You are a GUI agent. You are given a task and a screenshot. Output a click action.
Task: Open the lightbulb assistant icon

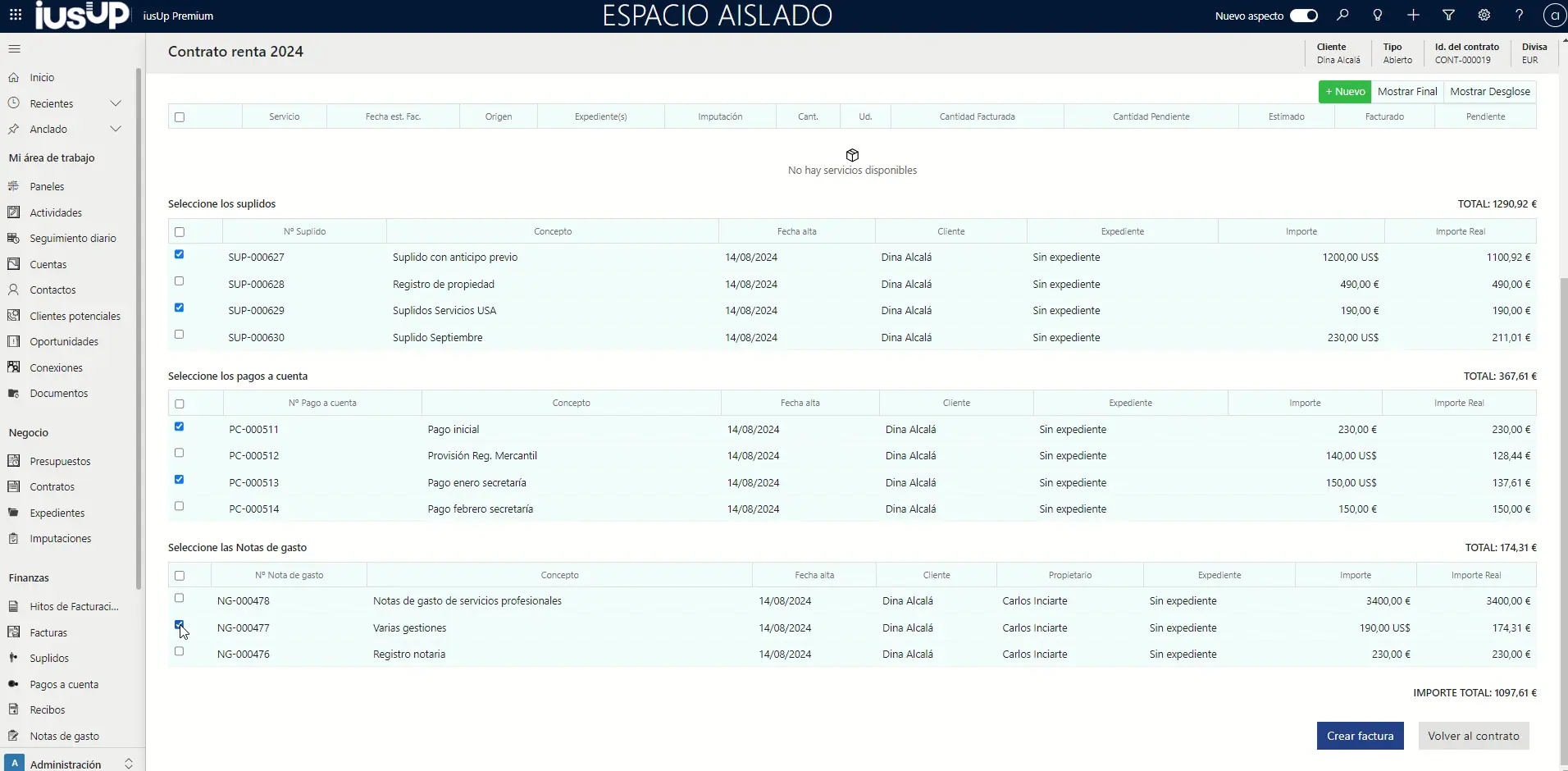[x=1378, y=16]
